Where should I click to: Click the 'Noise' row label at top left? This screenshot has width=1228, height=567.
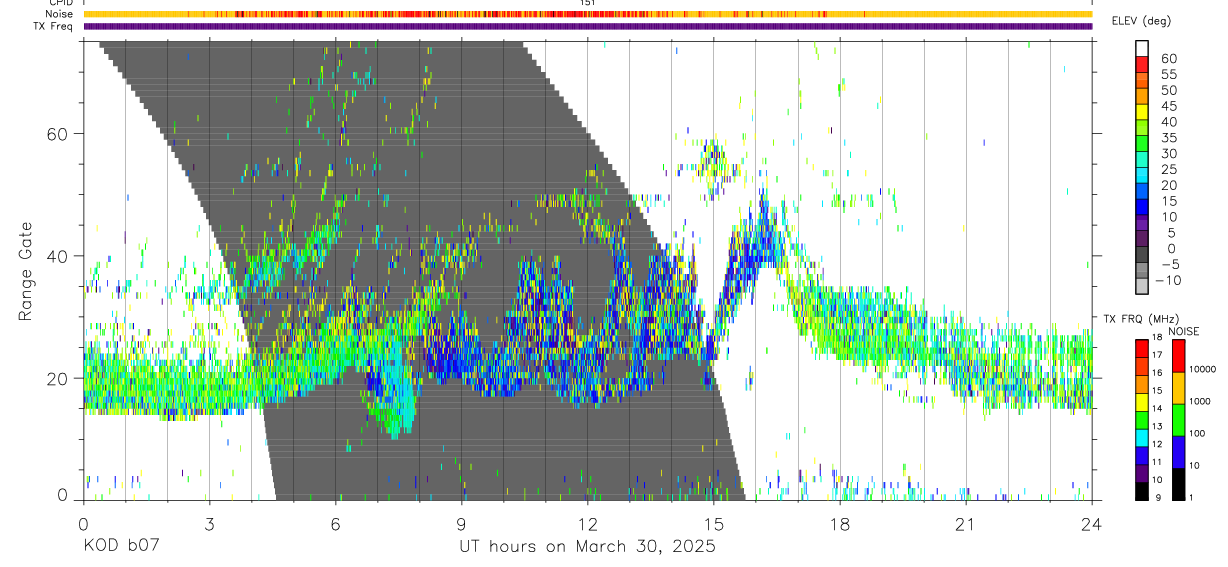[59, 14]
